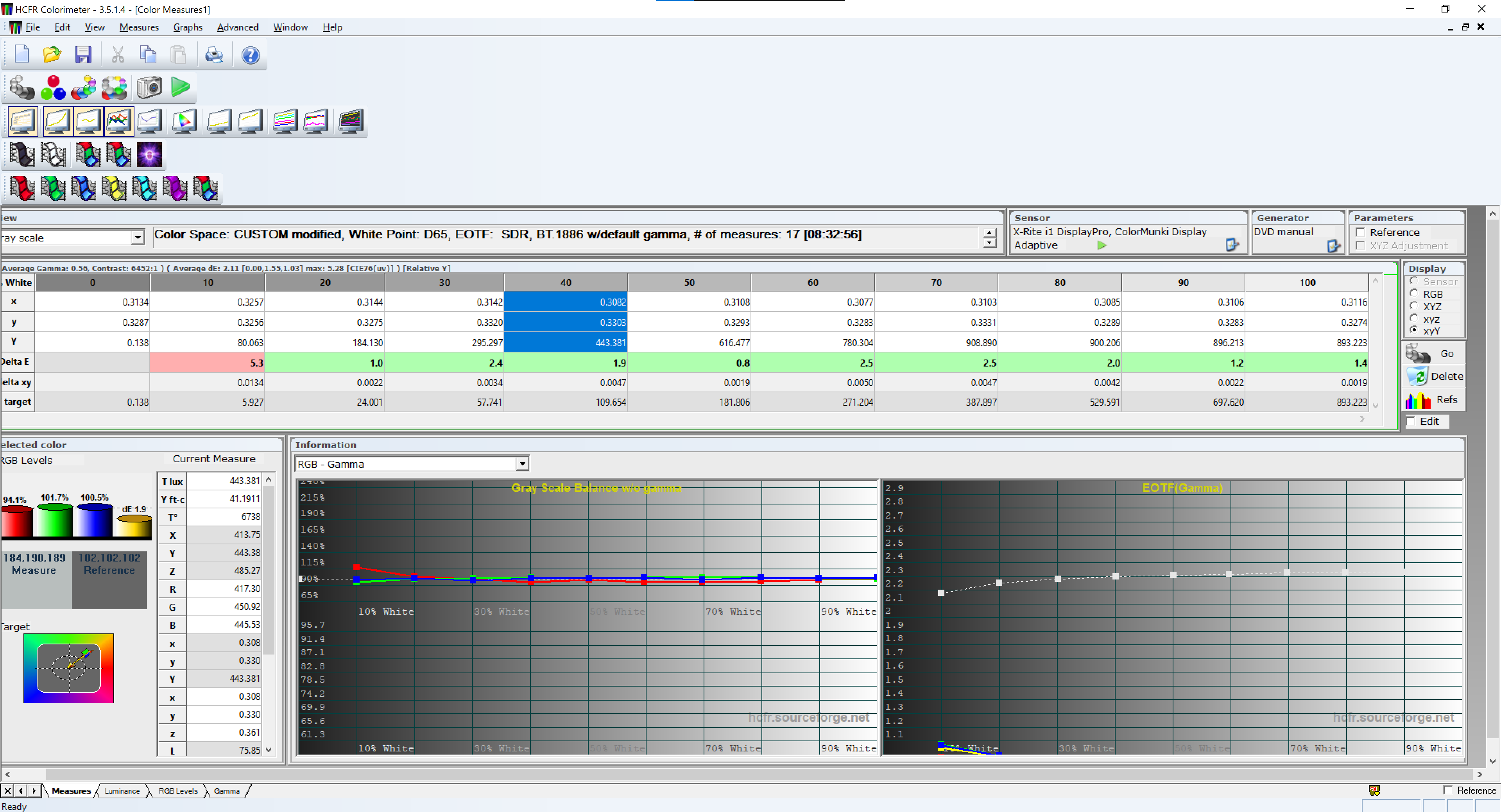The image size is (1501, 812).
Task: Click the yellow film strip pattern icon
Action: coord(114,189)
